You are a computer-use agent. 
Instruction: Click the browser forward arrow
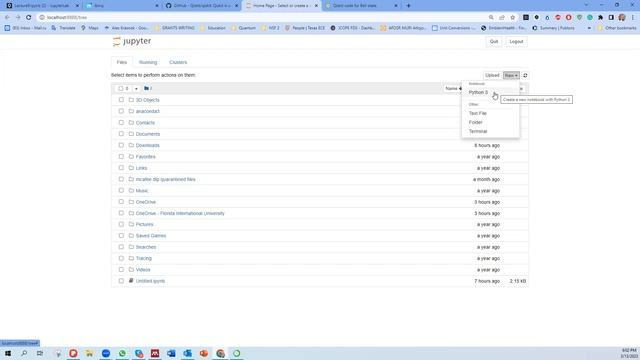click(18, 18)
